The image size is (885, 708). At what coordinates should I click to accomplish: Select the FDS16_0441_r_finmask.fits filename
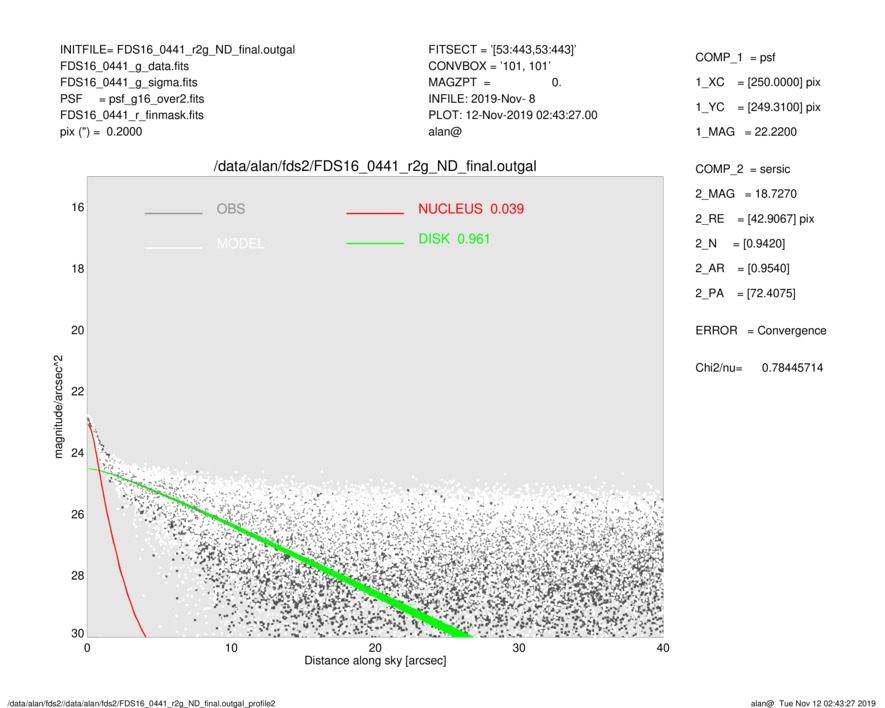tap(132, 115)
